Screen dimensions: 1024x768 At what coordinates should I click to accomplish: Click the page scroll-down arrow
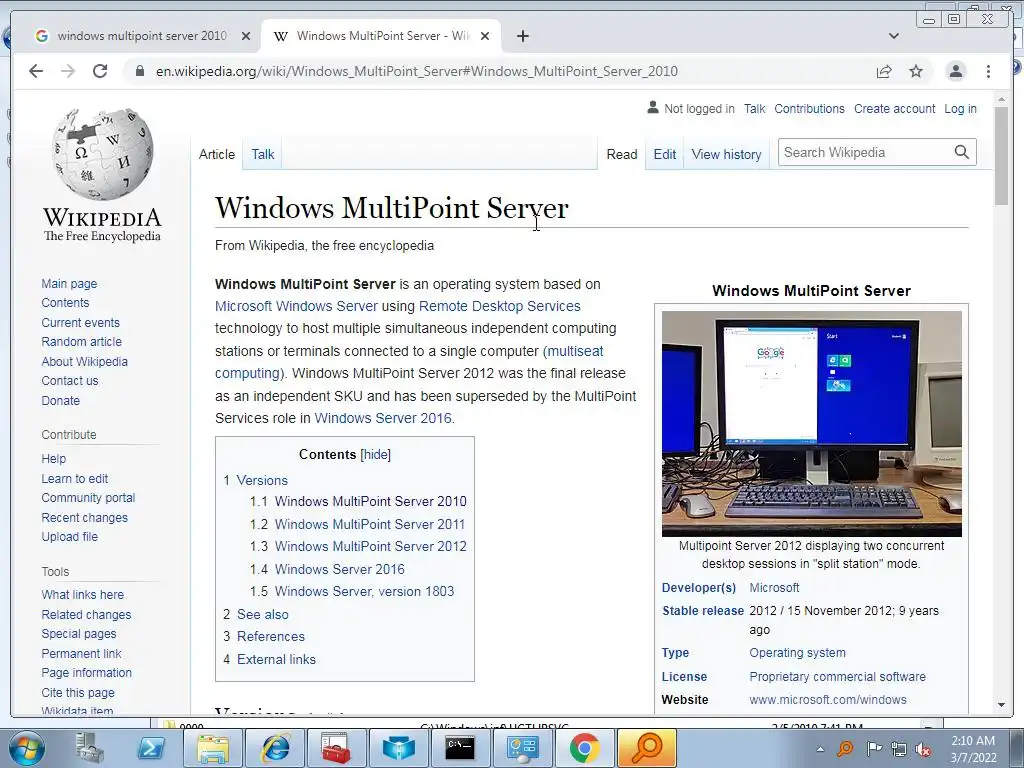pyautogui.click(x=1001, y=705)
